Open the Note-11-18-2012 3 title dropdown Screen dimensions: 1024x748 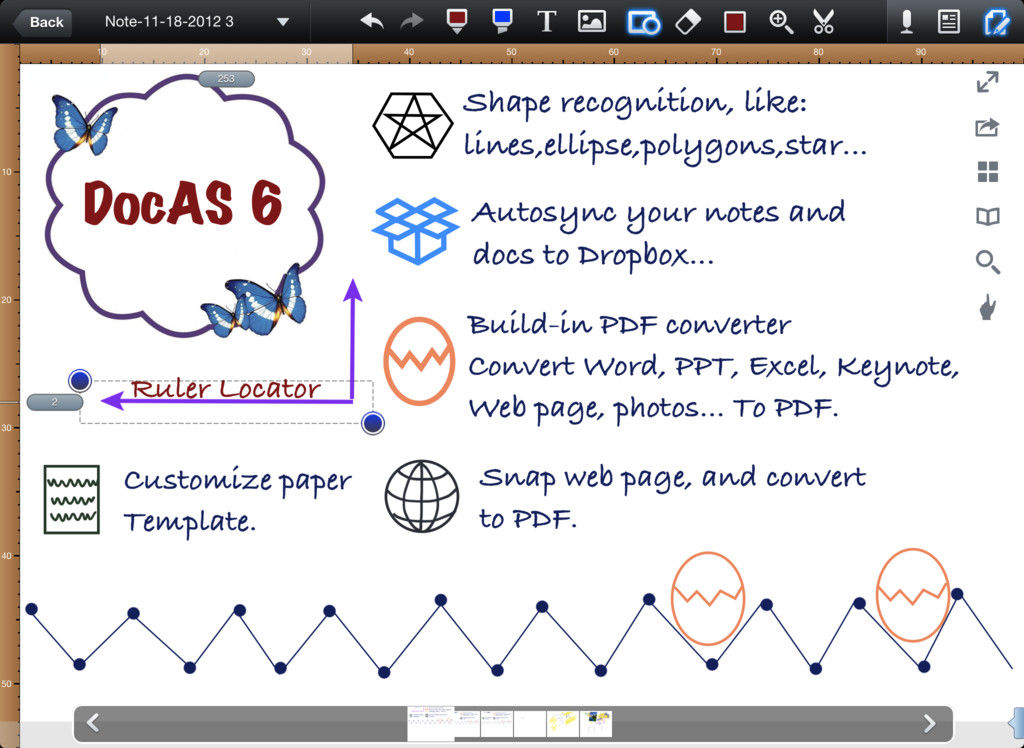(x=283, y=22)
